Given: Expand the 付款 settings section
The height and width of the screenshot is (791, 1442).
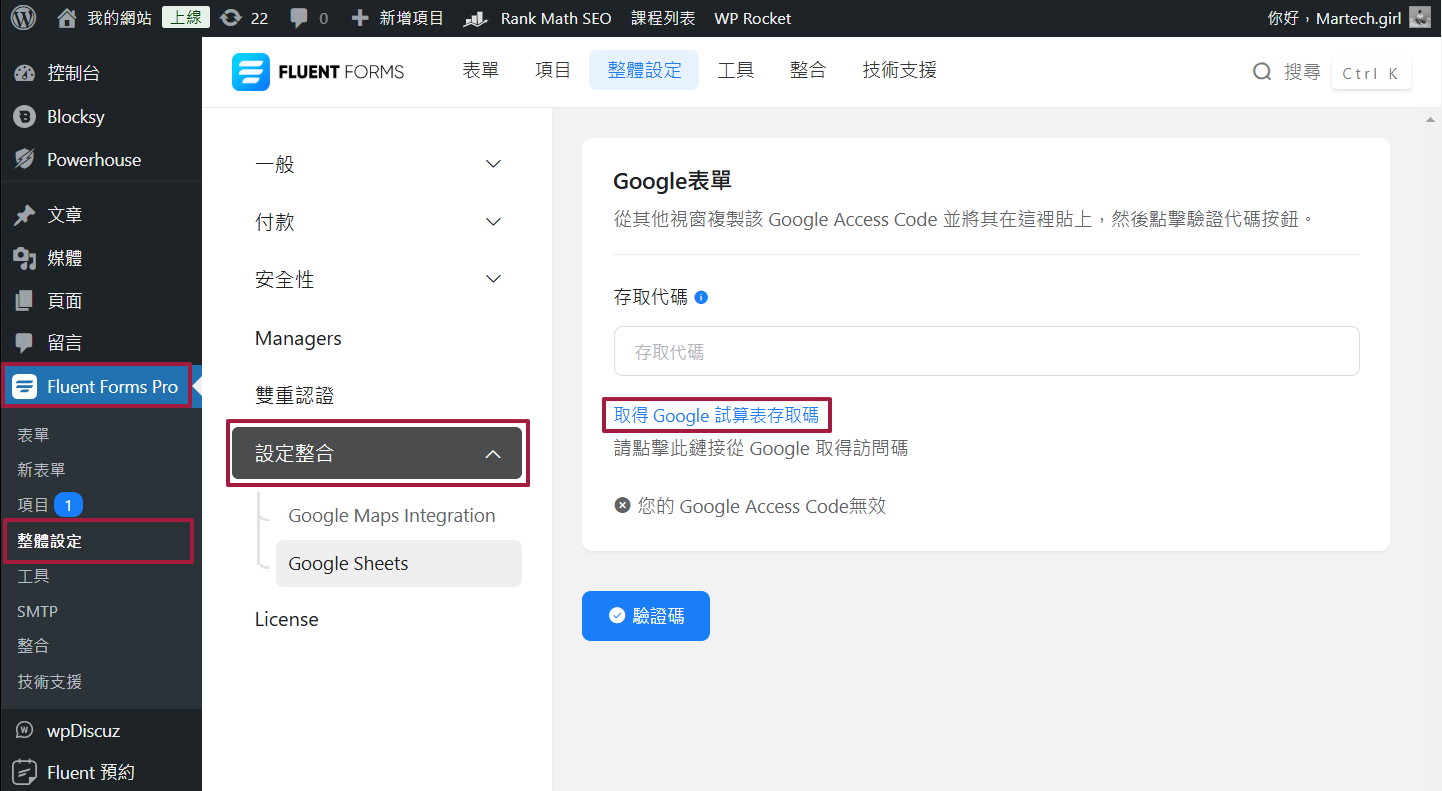Looking at the screenshot, I should pyautogui.click(x=378, y=222).
